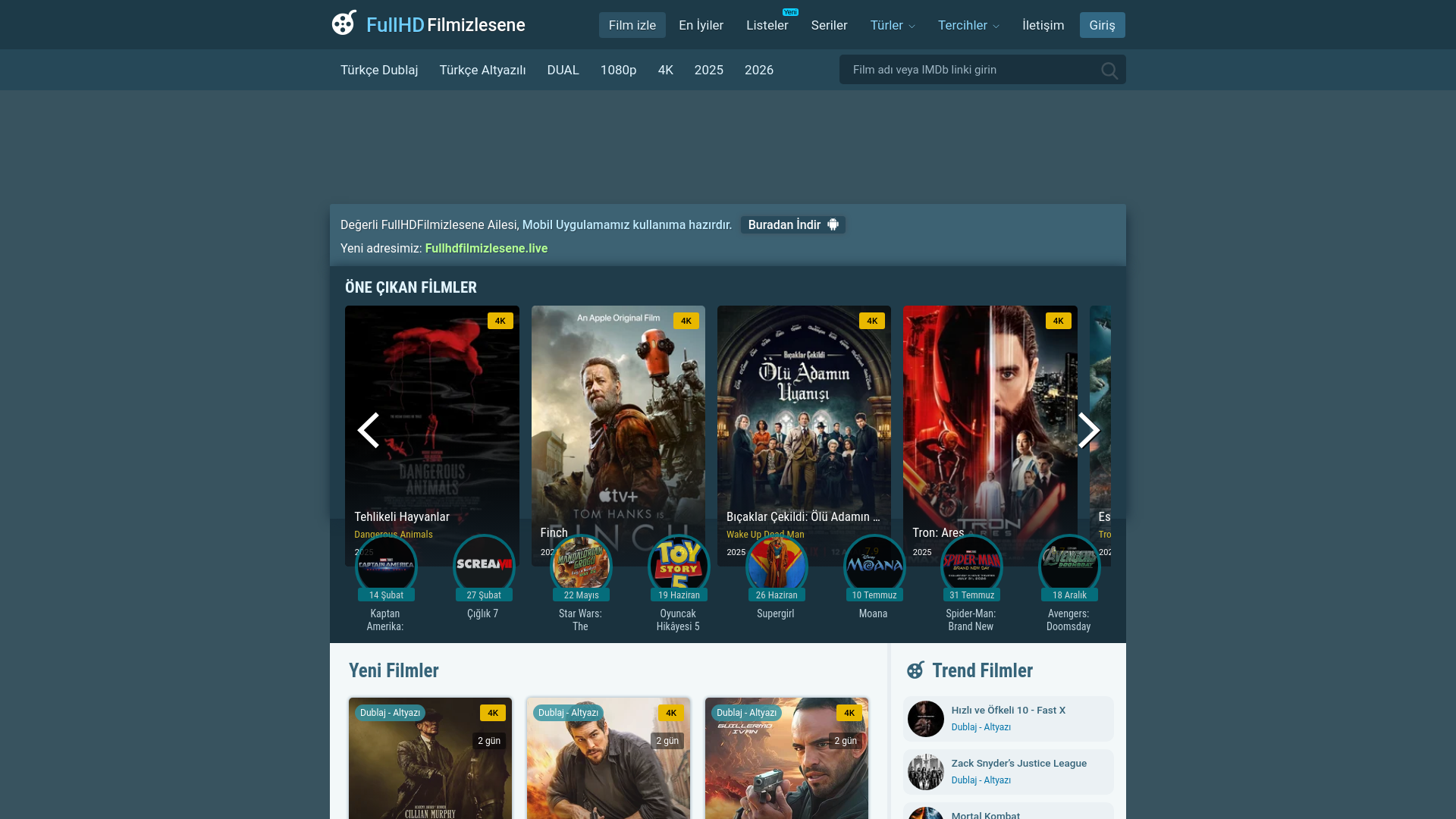Advance featured films with right arrow
The height and width of the screenshot is (819, 1456).
tap(1089, 430)
